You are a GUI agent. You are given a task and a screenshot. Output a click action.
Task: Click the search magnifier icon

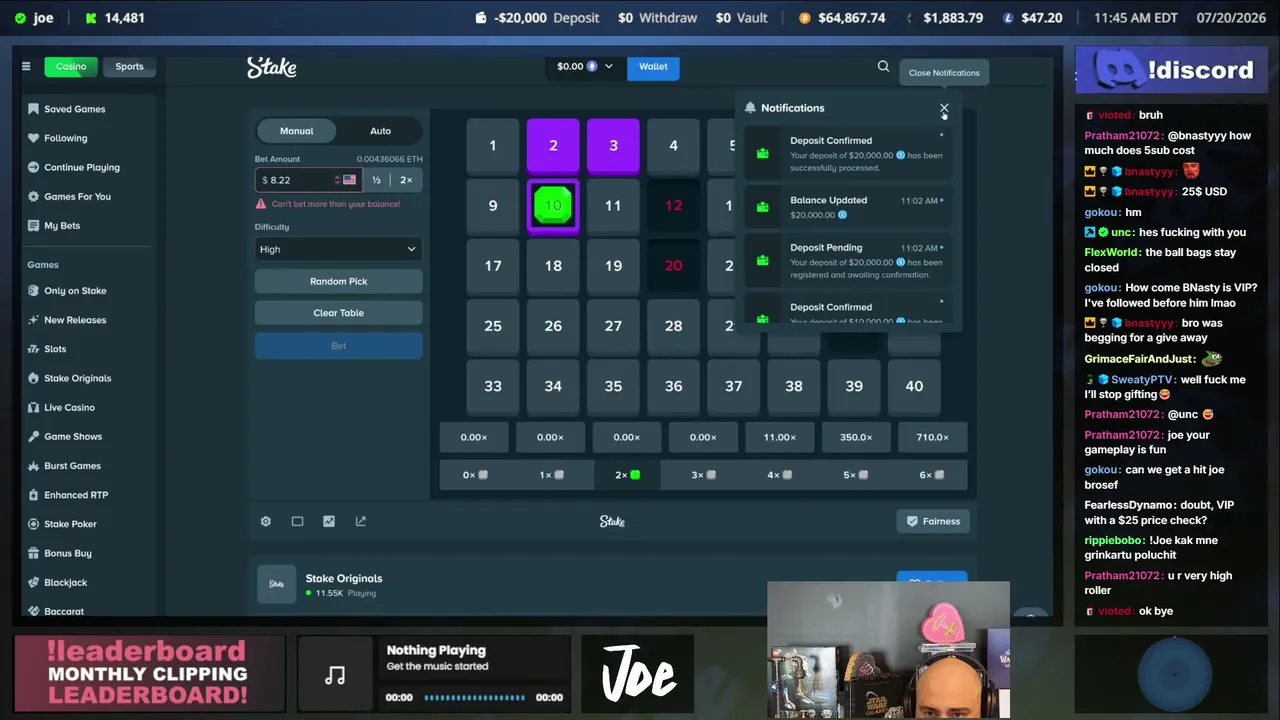[x=883, y=66]
